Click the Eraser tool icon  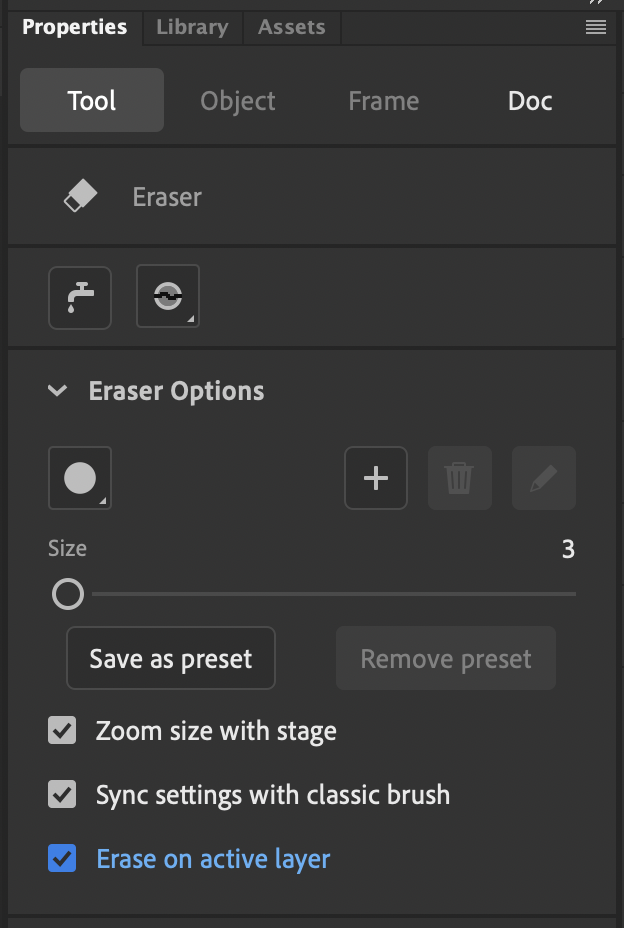point(81,197)
